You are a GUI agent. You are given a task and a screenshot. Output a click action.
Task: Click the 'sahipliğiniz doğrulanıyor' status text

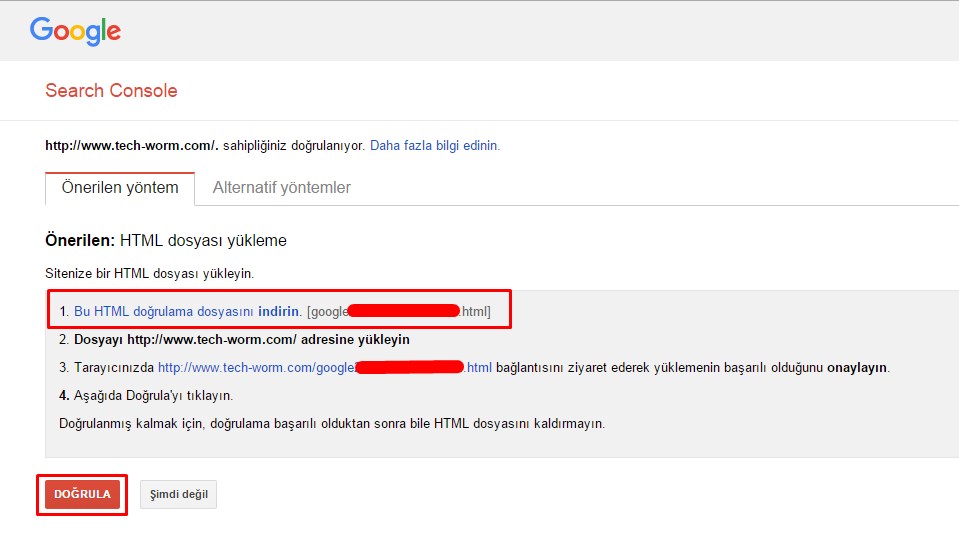[294, 145]
